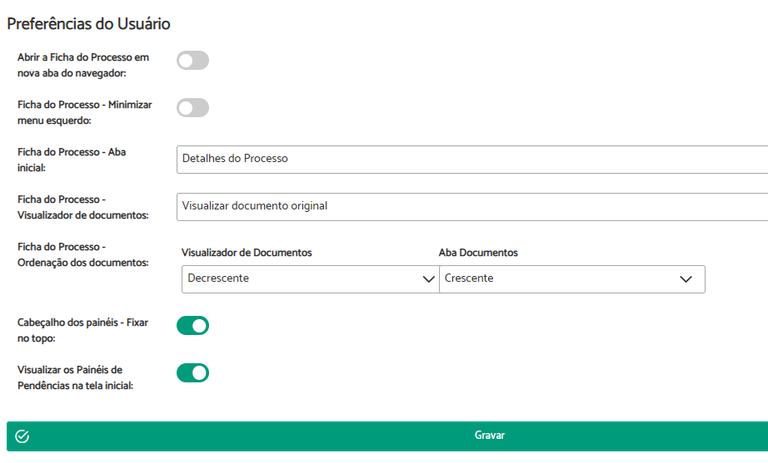
Task: Turn off Painéis de Pendências na tela inicial
Action: pyautogui.click(x=193, y=373)
